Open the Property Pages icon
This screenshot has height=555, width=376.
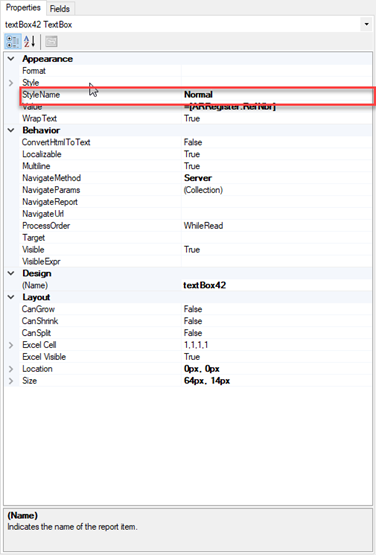51,42
